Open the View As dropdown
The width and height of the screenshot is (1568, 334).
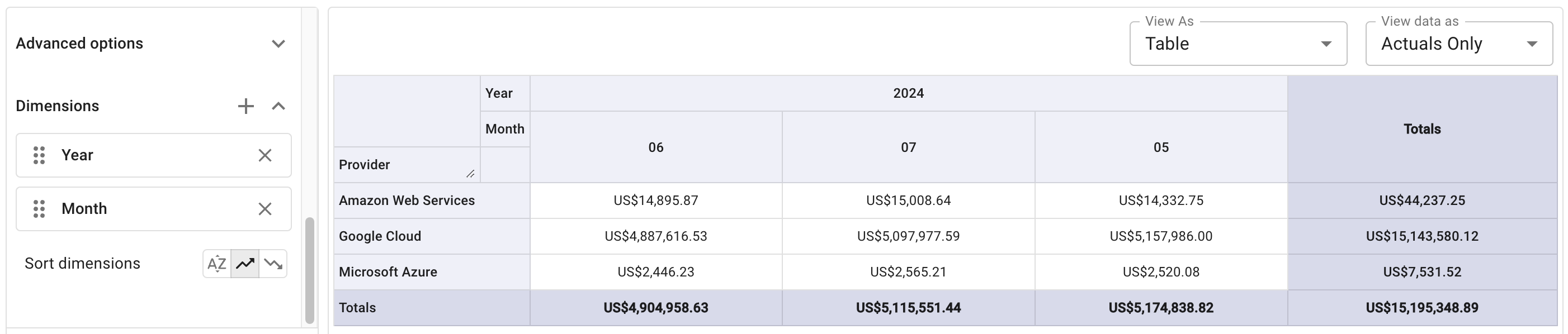pyautogui.click(x=1238, y=44)
